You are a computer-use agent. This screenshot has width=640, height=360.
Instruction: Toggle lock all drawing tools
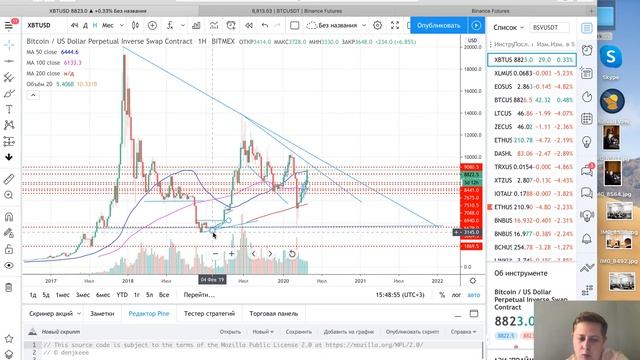(9, 249)
